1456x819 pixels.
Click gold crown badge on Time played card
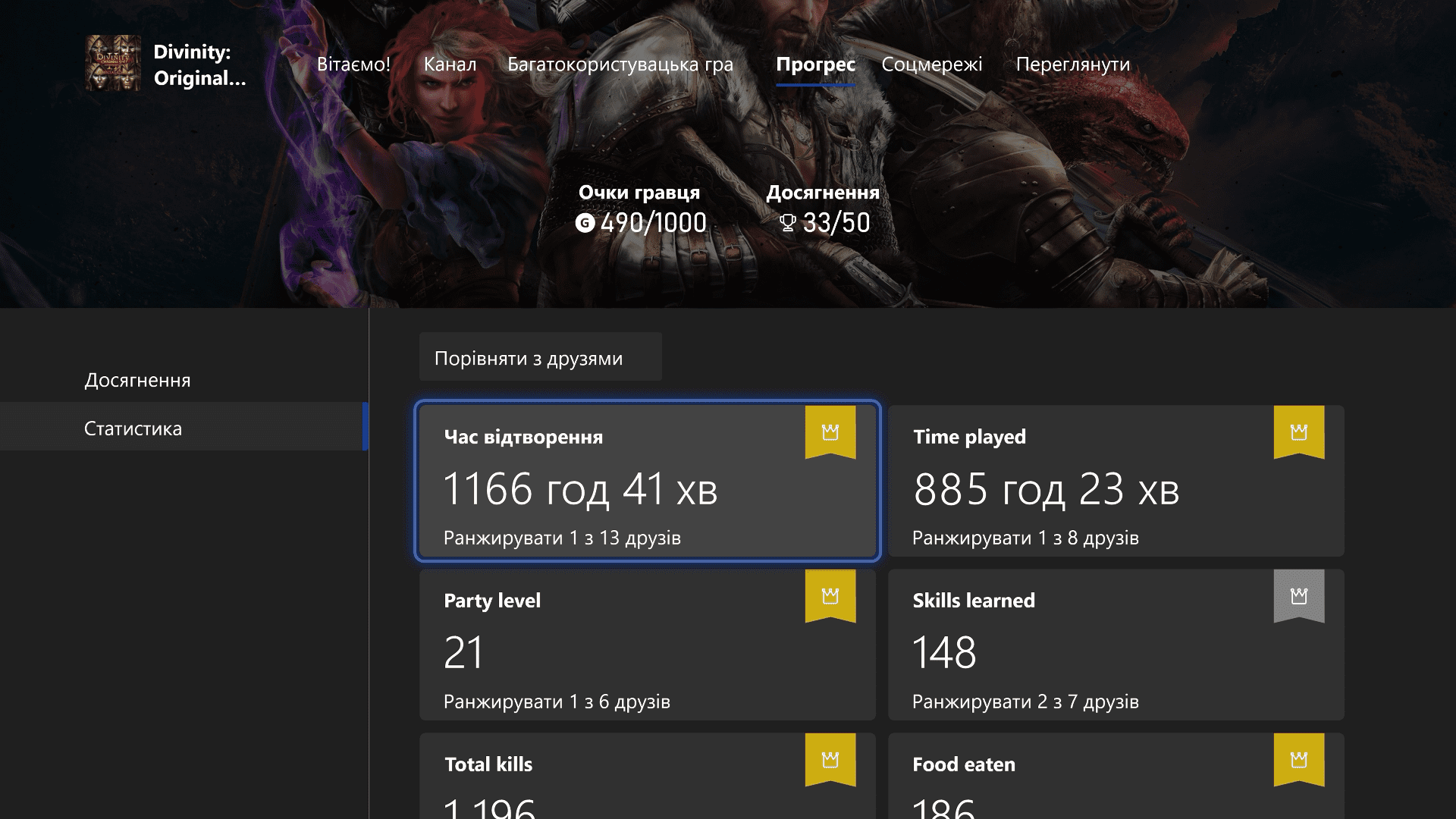(1299, 432)
